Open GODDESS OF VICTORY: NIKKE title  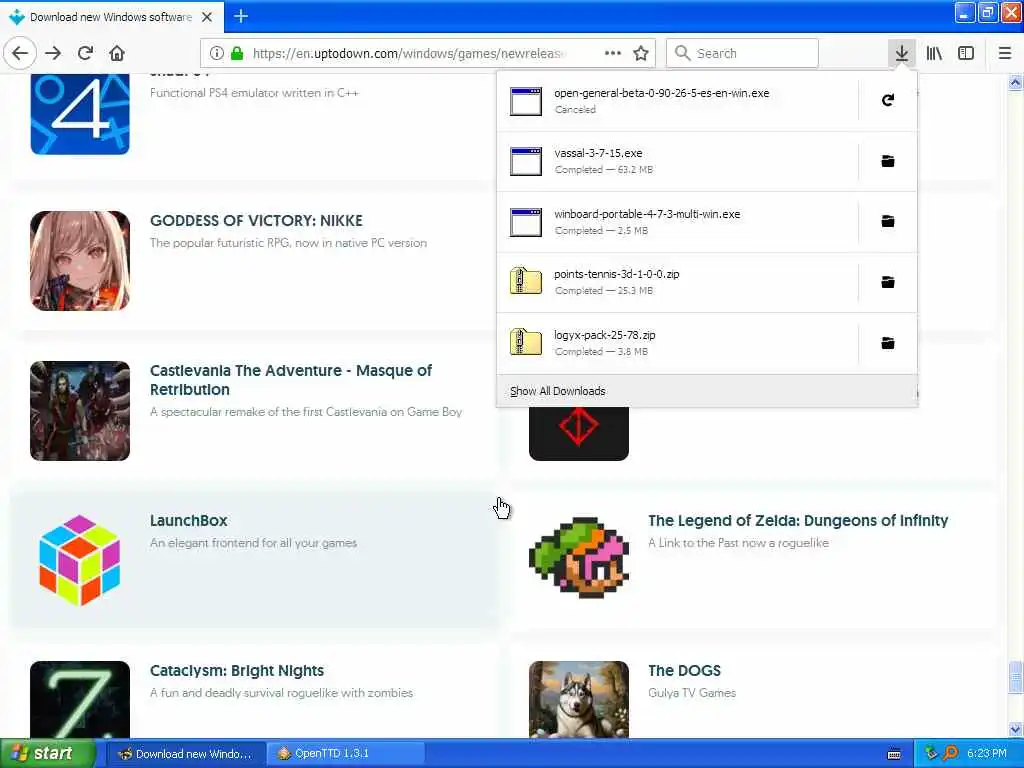[256, 221]
